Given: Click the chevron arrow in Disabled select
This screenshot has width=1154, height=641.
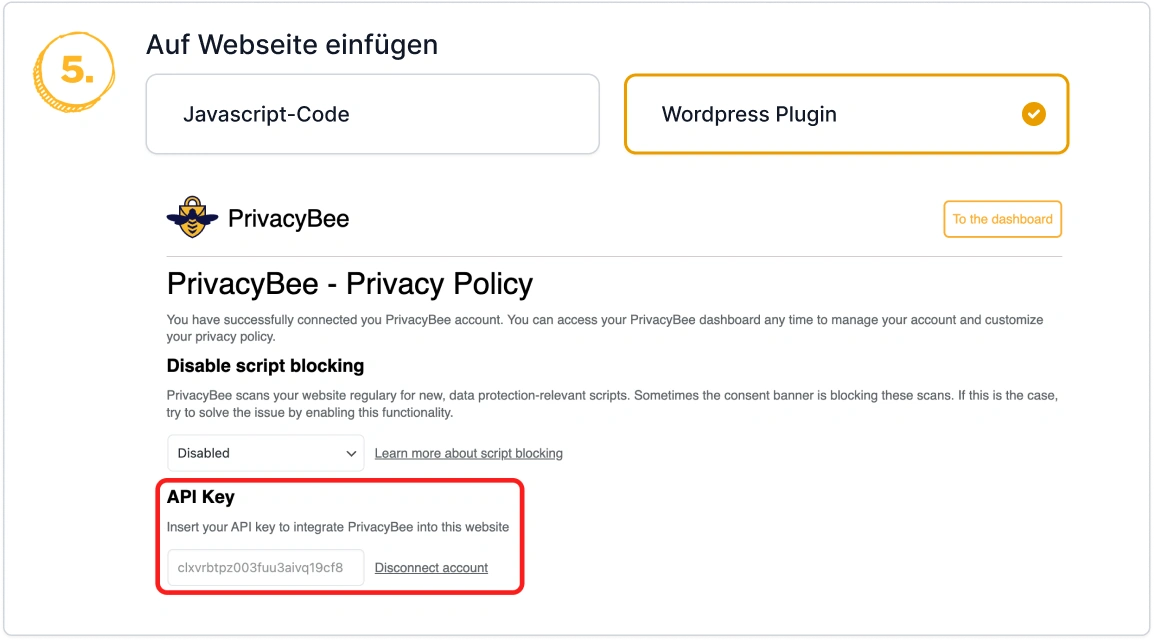Looking at the screenshot, I should coord(351,453).
